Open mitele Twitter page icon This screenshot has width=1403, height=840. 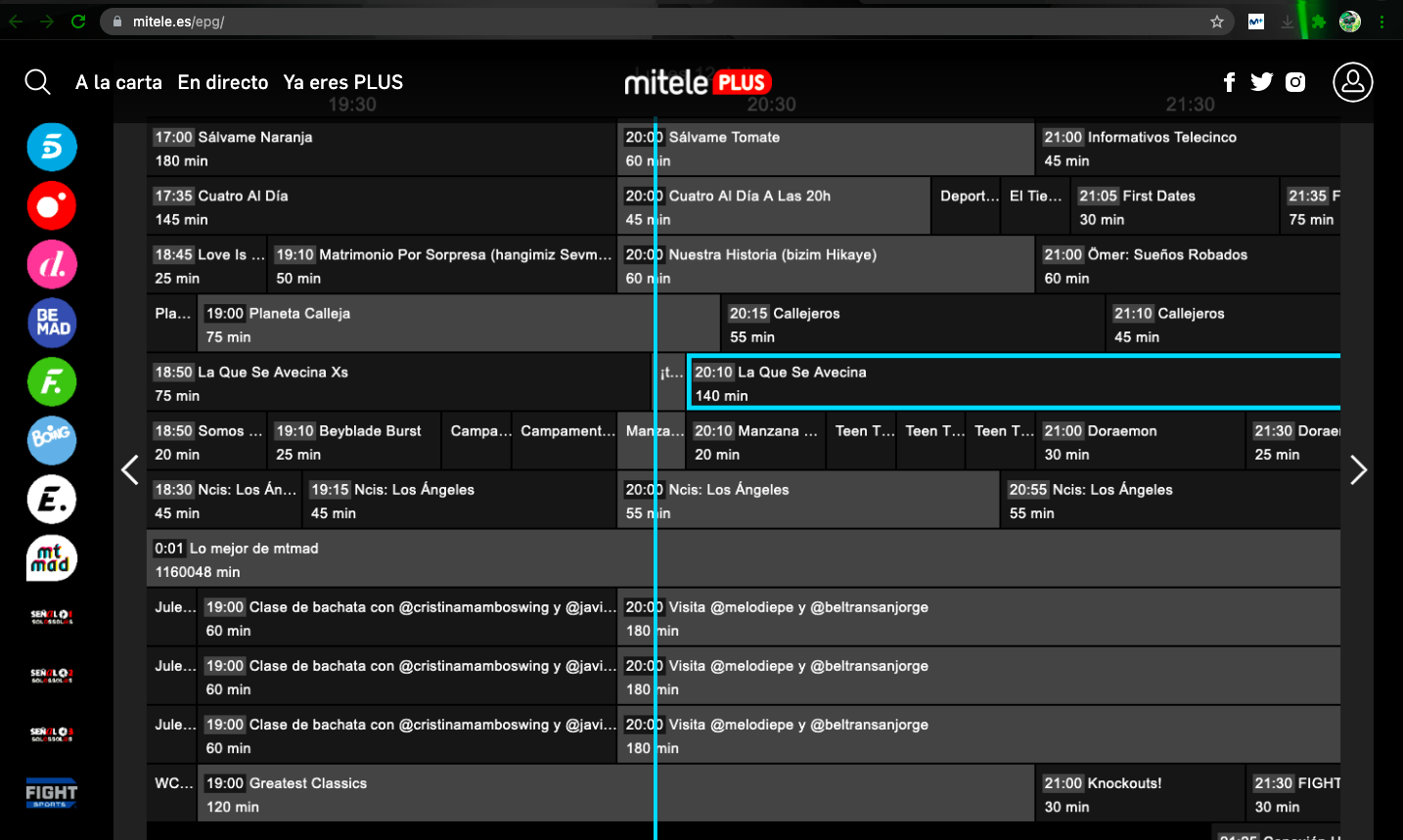pos(1261,82)
